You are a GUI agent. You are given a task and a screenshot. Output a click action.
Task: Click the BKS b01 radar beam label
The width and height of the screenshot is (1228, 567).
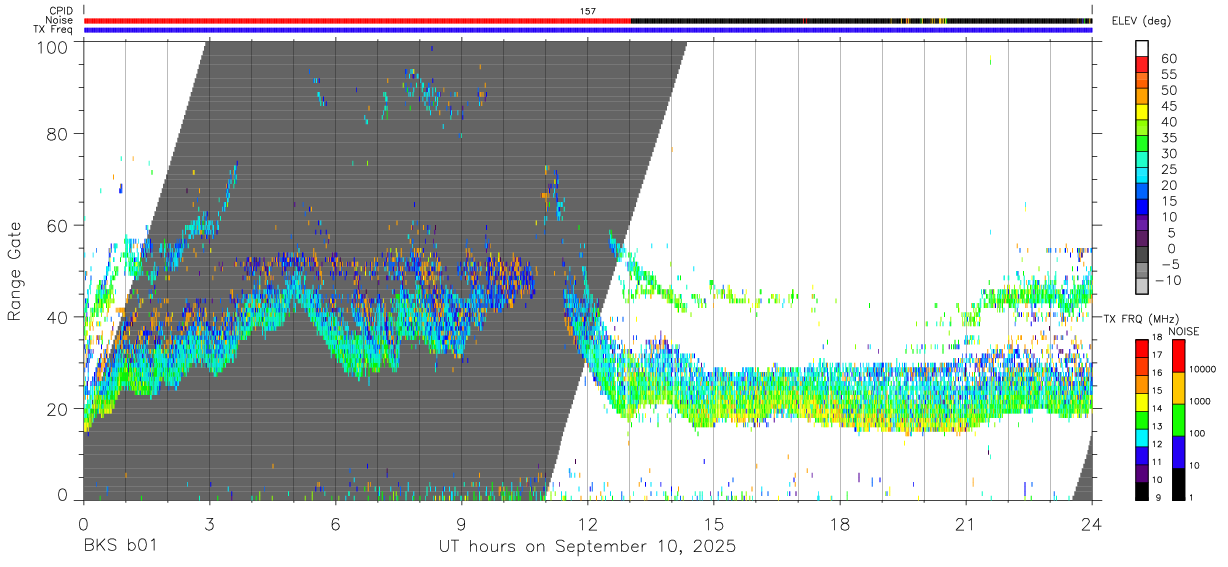click(x=119, y=547)
